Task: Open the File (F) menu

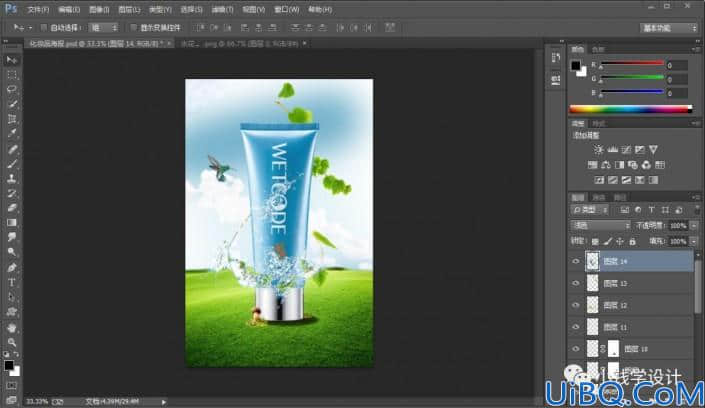Action: [38, 9]
